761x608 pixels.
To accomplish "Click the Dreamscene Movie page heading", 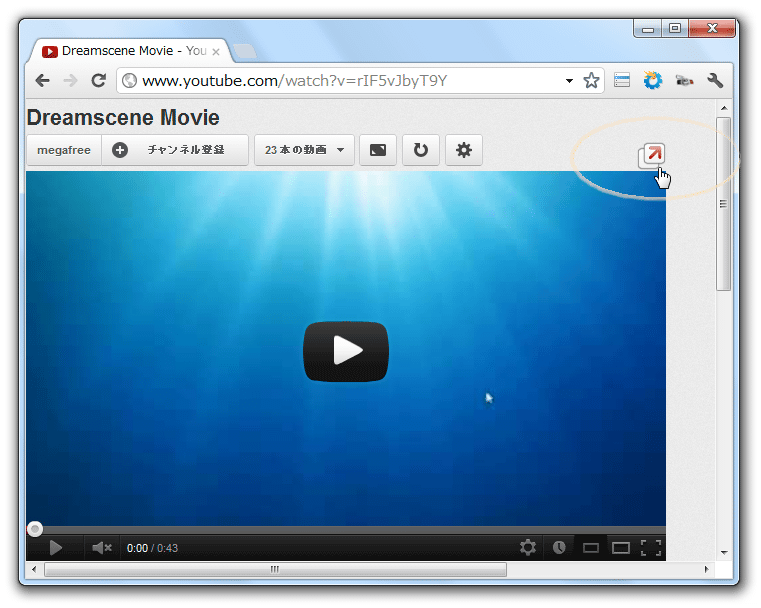I will 123,117.
